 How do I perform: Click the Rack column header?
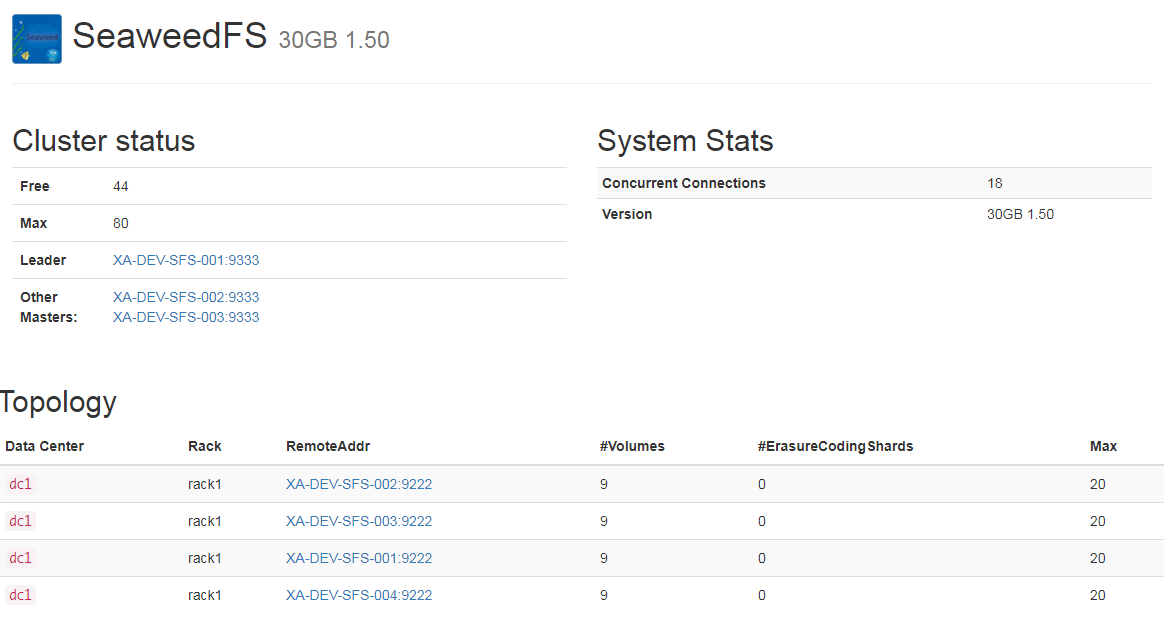[205, 446]
